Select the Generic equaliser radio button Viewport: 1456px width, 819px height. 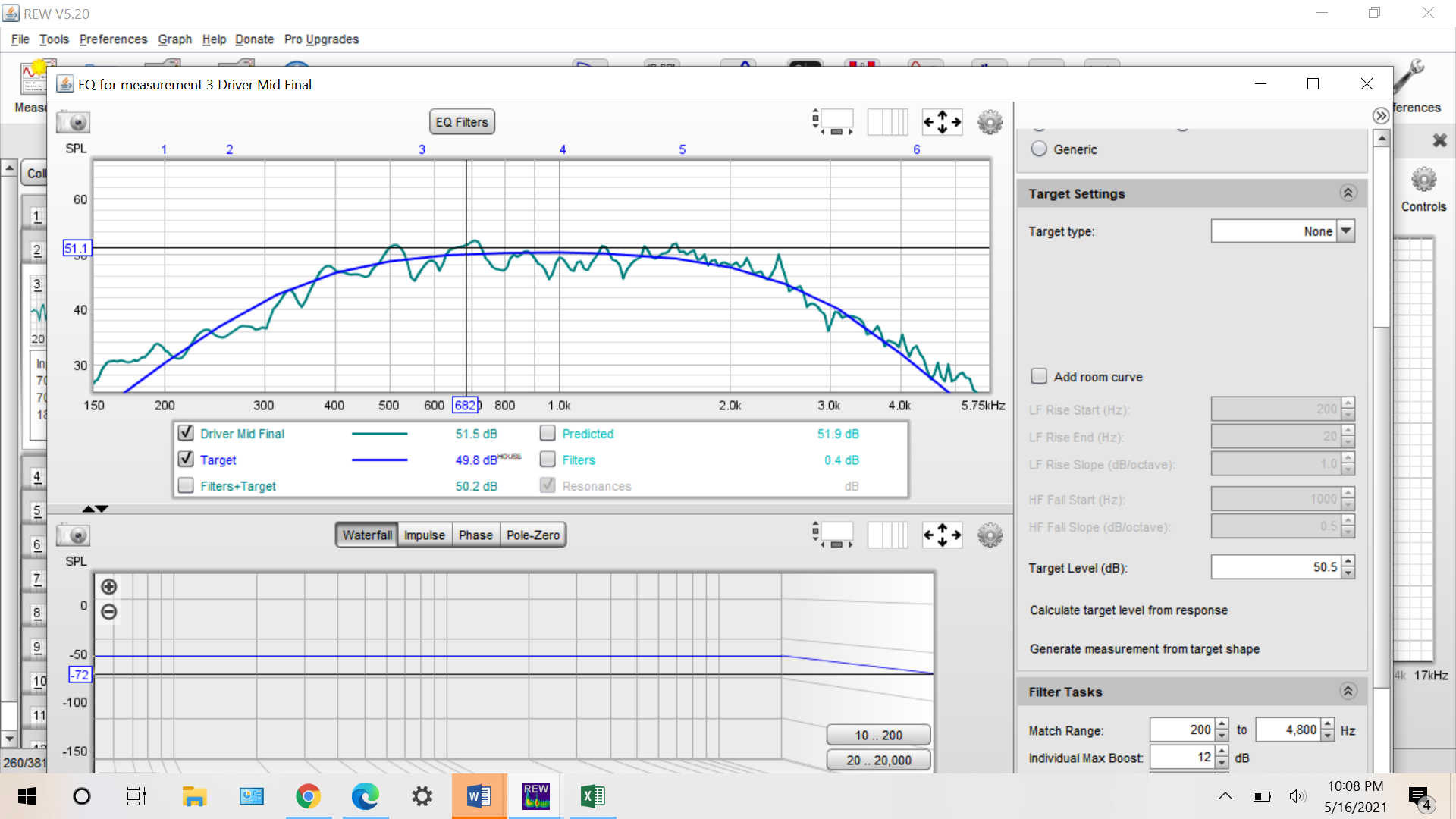point(1039,149)
